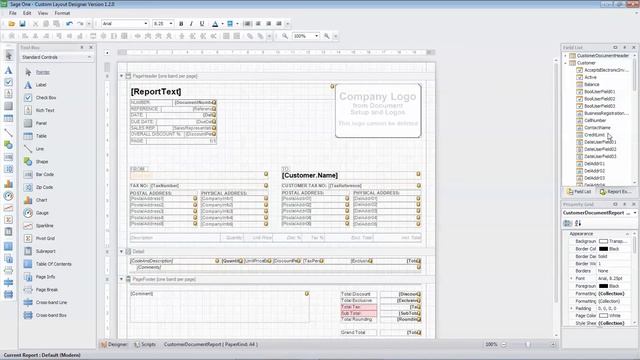
Task: Click the Foreground black color swatch
Action: coord(603,286)
